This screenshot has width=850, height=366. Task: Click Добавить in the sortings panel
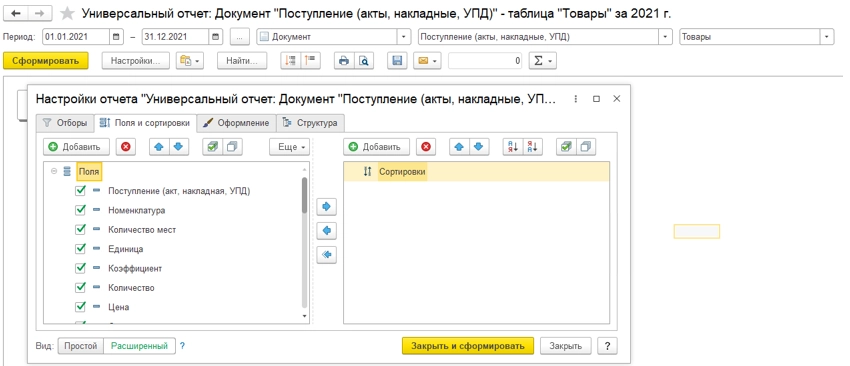click(376, 147)
